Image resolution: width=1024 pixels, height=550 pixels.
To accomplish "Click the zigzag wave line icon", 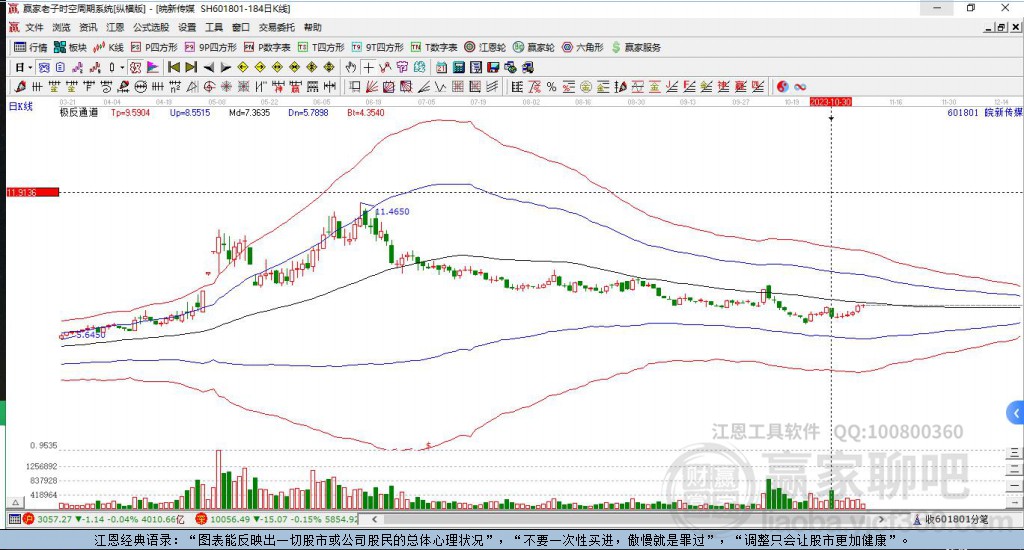I will [441, 87].
